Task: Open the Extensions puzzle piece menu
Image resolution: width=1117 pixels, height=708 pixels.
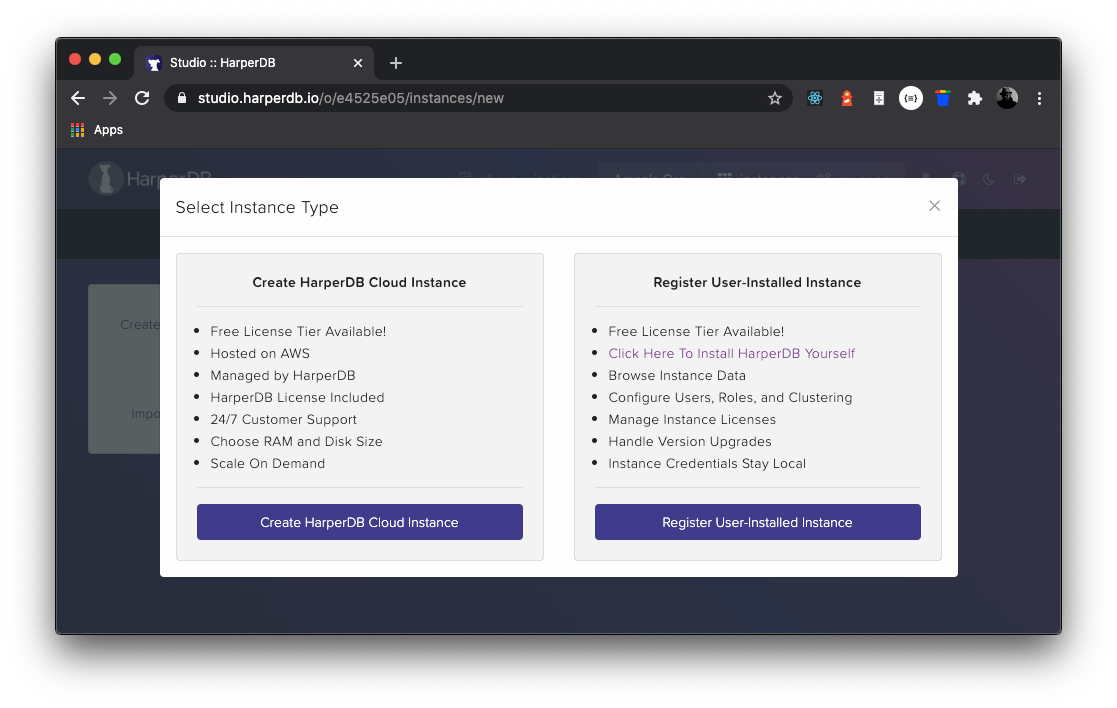Action: 975,98
